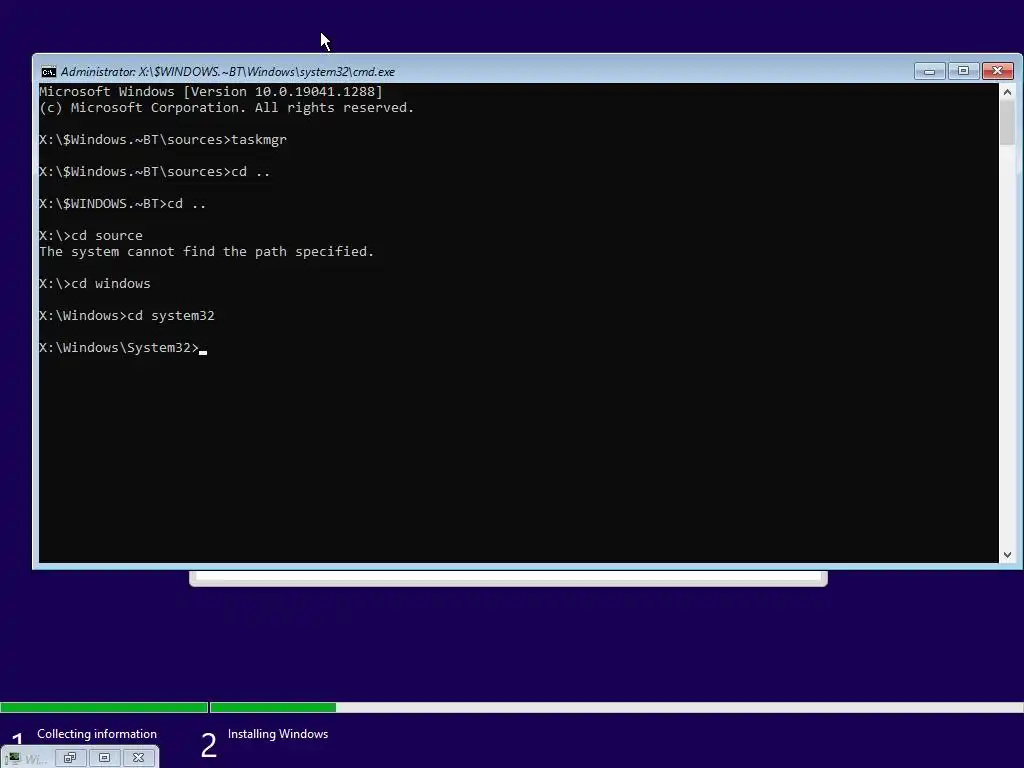This screenshot has width=1024, height=768.
Task: Click the "X:\$WINDOWS.~BT>cd .." line
Action: pos(123,204)
